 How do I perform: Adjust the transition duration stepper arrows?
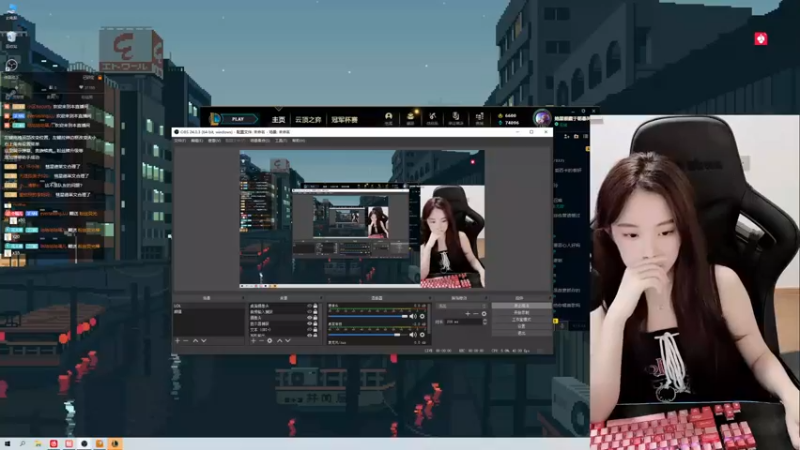click(485, 322)
